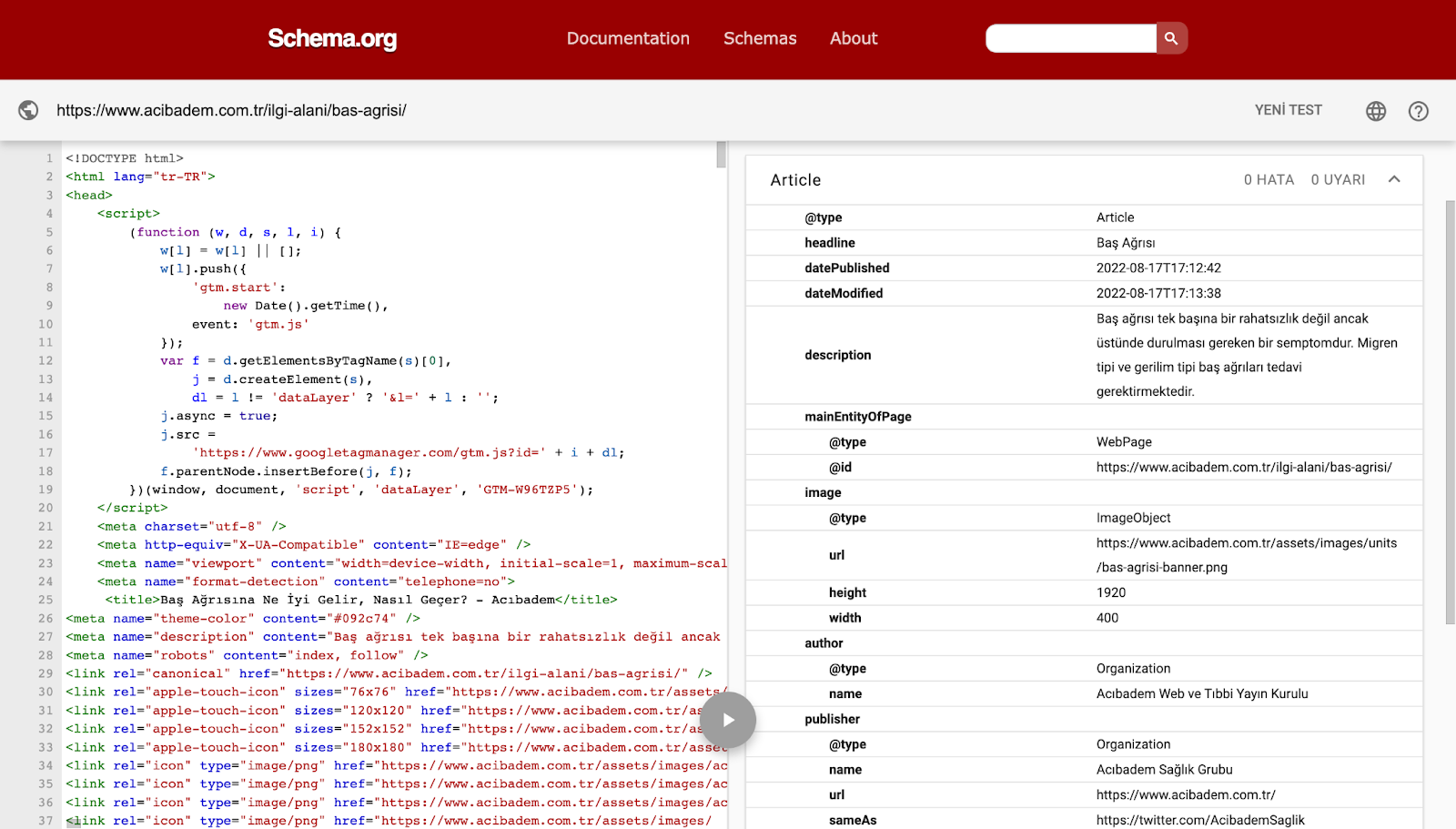The image size is (1456, 829).
Task: Select the dateModified property label
Action: pyautogui.click(x=844, y=293)
